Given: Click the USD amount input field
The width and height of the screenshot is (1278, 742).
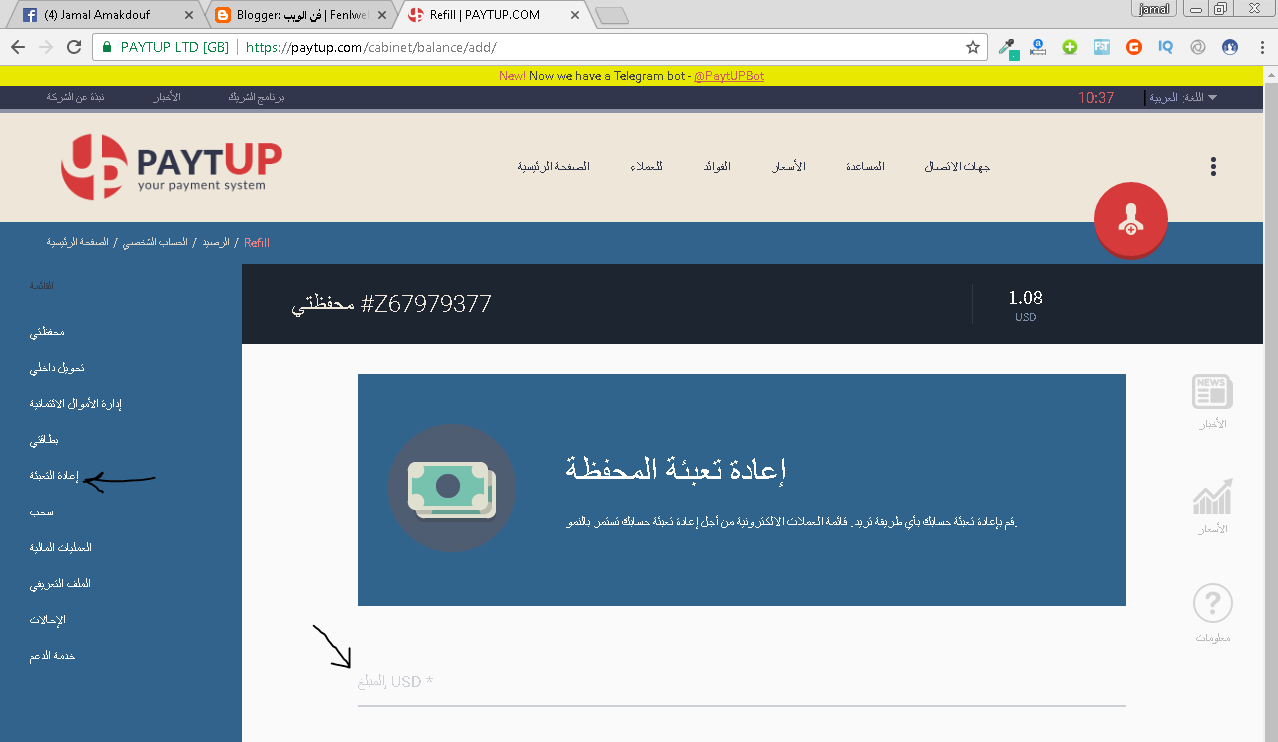Looking at the screenshot, I should [x=740, y=682].
